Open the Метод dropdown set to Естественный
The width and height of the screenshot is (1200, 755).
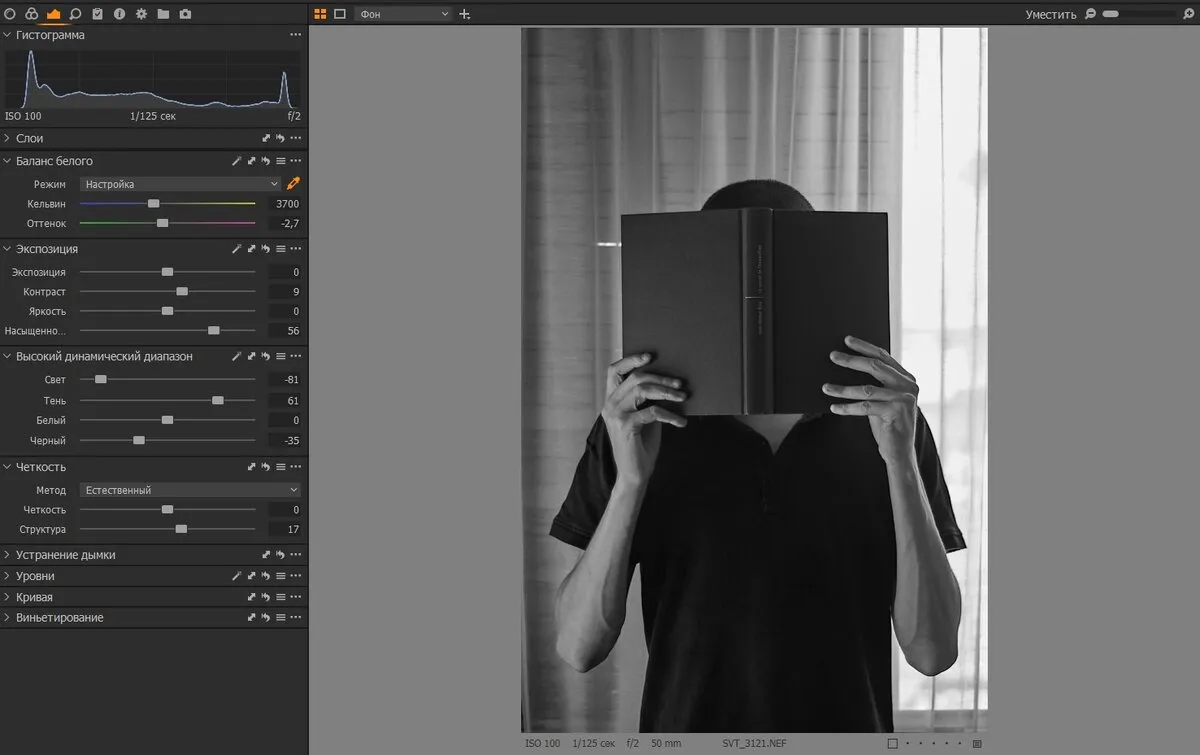[190, 490]
